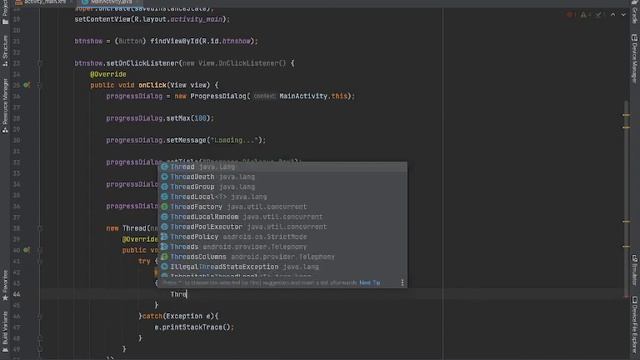The height and width of the screenshot is (360, 640).
Task: Click the third warning stripe marker near line 38
Action: [626, 222]
